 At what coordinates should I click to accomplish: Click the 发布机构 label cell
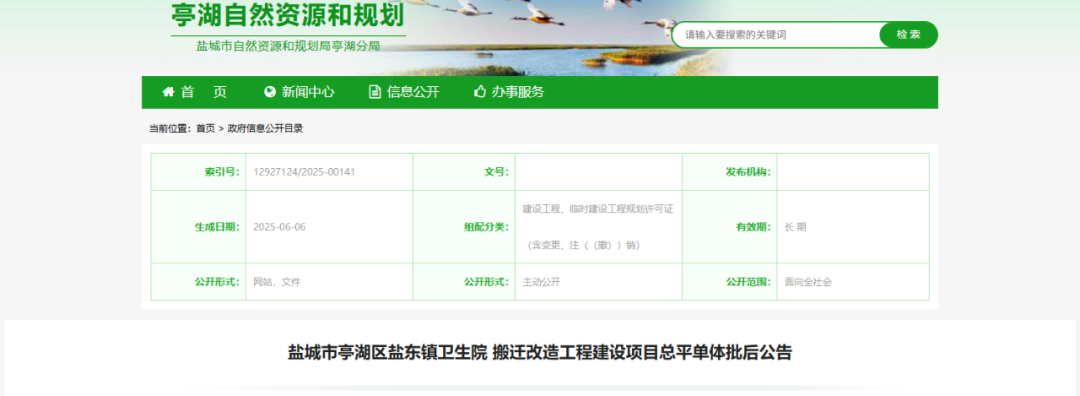[x=730, y=172]
